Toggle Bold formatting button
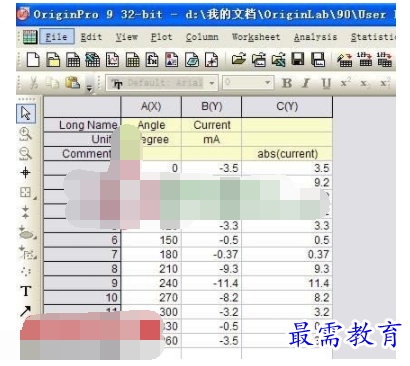The width and height of the screenshot is (410, 366). point(287,83)
